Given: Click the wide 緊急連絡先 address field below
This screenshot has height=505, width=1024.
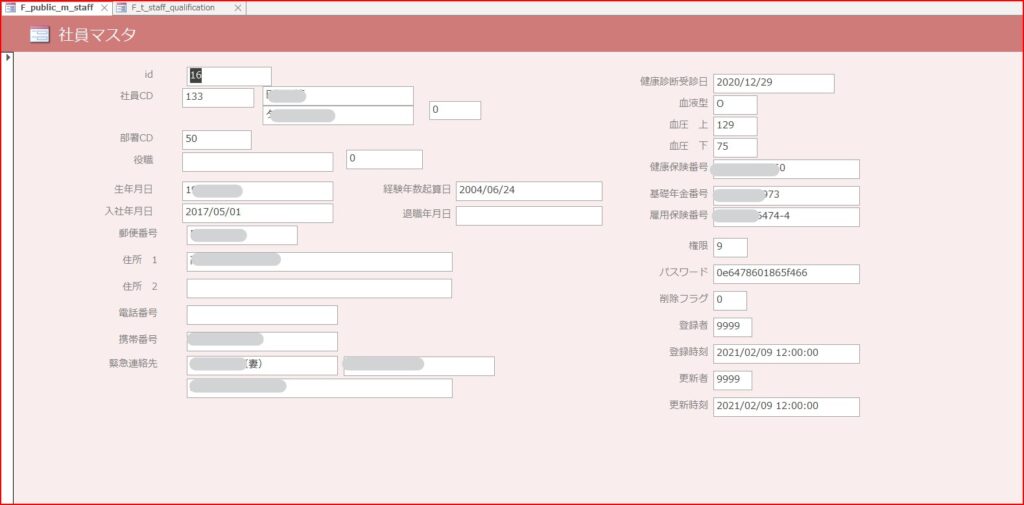Looking at the screenshot, I should 319,388.
